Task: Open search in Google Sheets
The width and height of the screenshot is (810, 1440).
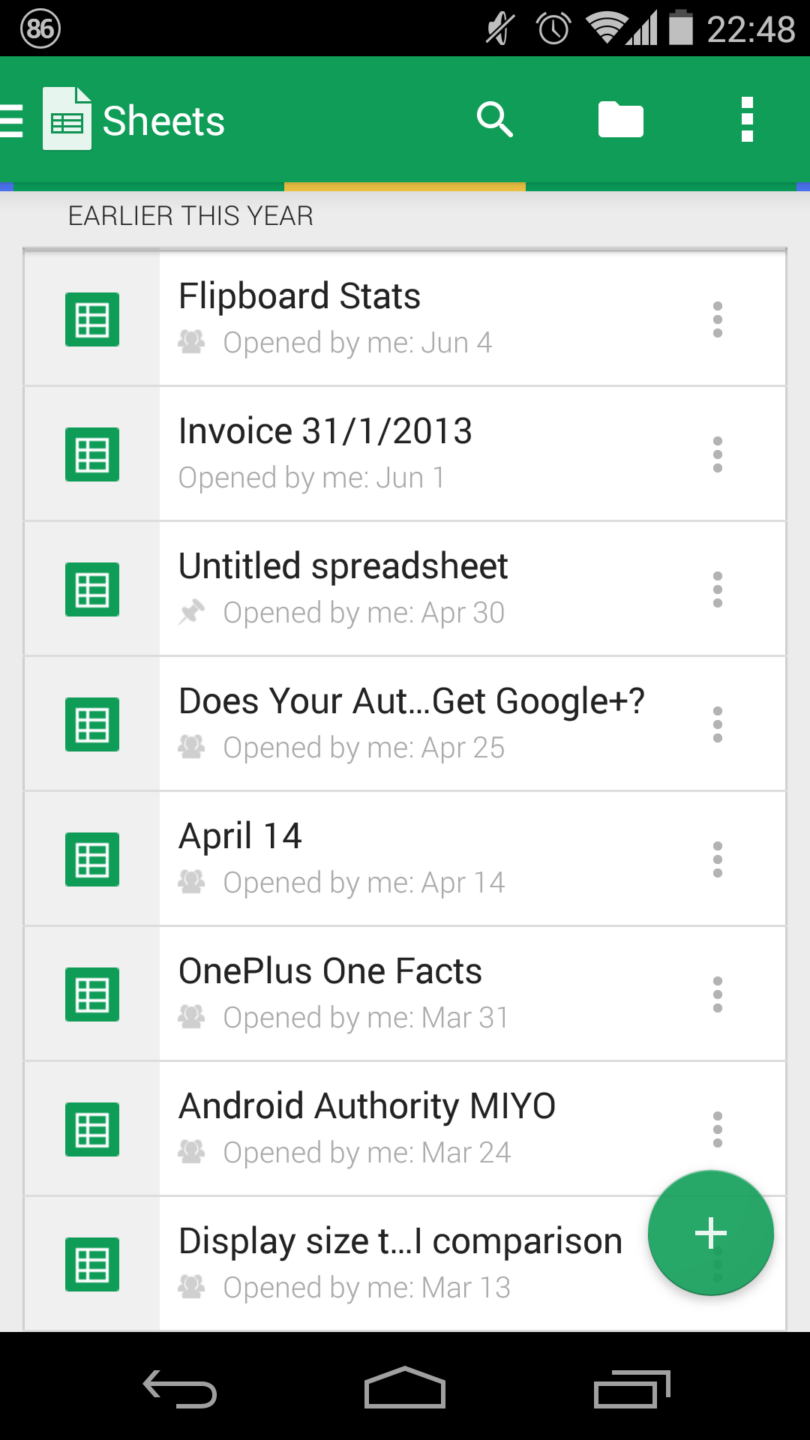Action: coord(494,119)
